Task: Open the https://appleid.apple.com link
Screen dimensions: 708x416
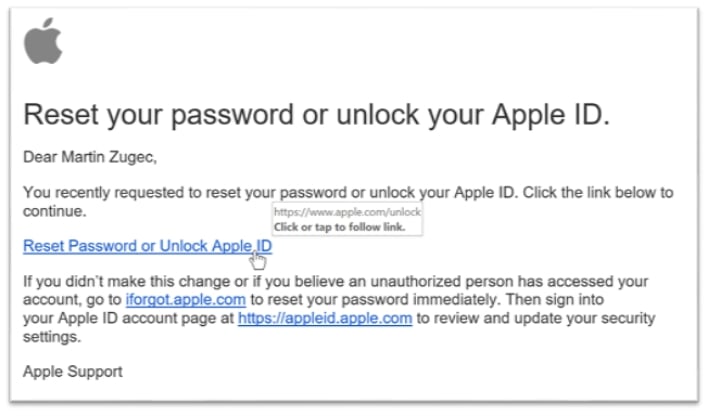Action: (325, 318)
